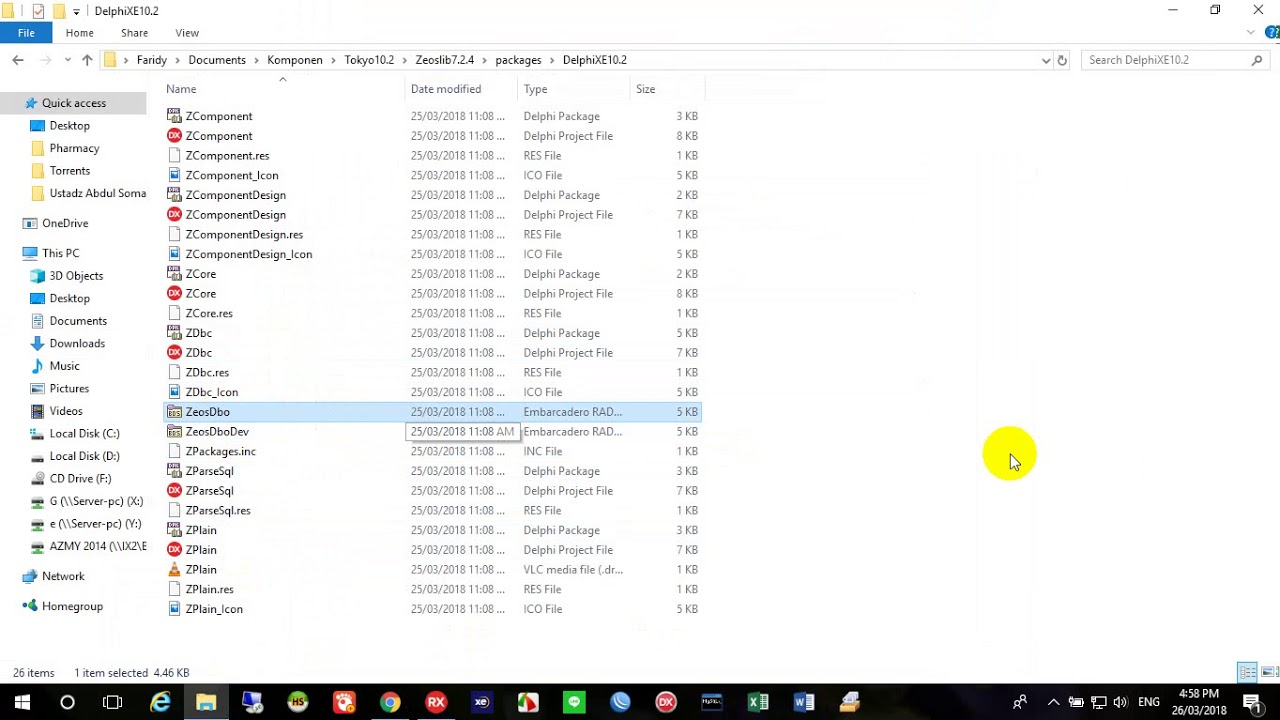Screen dimensions: 1280x720
Task: Open Excel from the taskbar
Action: [x=758, y=703]
